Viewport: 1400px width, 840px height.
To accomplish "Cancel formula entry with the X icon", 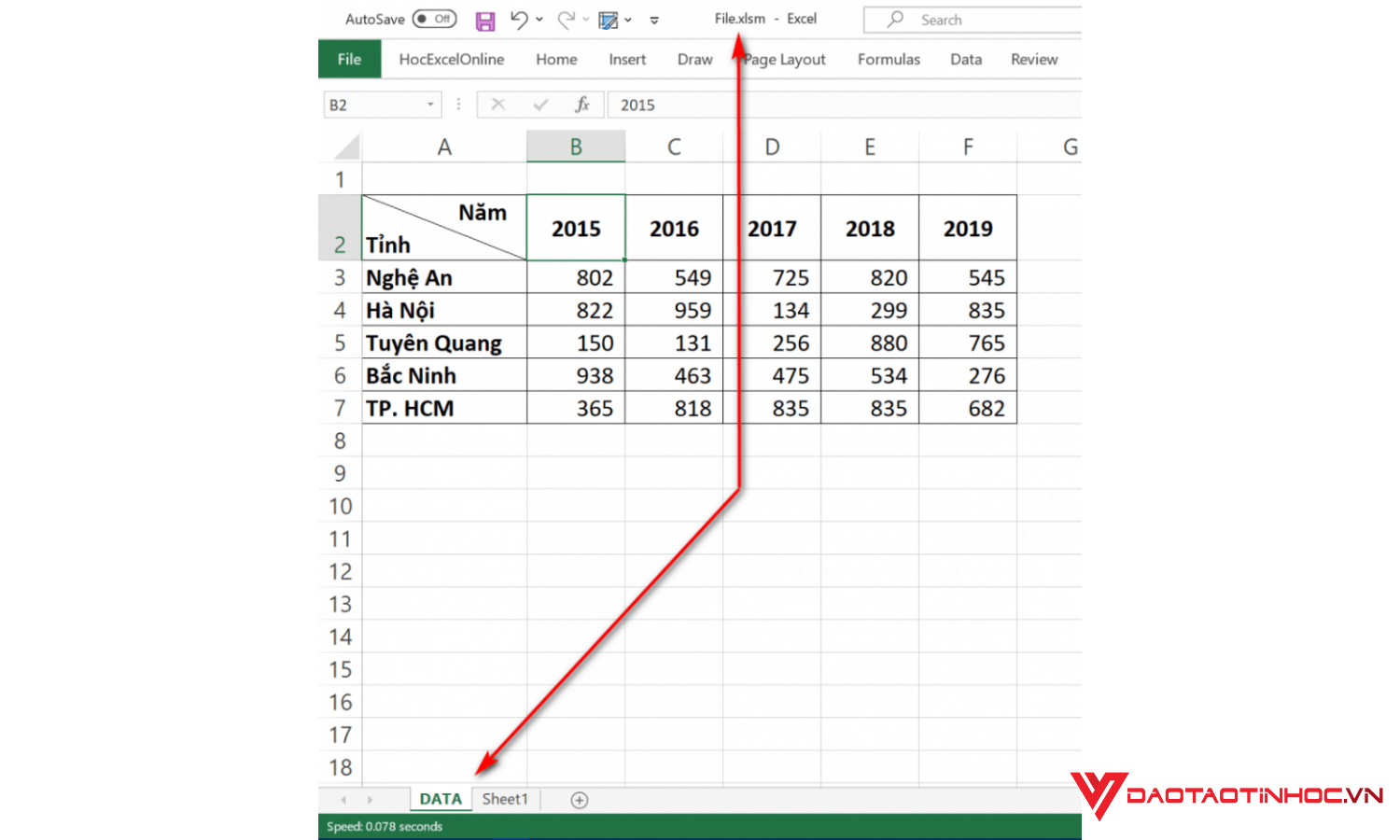I will [x=498, y=105].
